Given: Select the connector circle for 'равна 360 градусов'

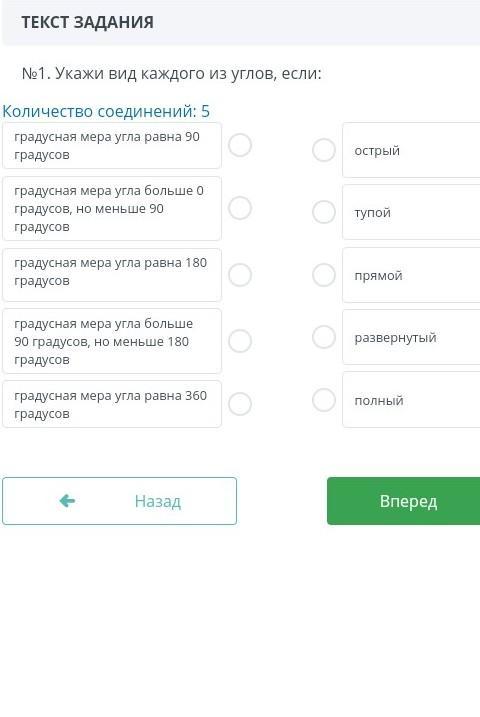Looking at the screenshot, I should [240, 404].
